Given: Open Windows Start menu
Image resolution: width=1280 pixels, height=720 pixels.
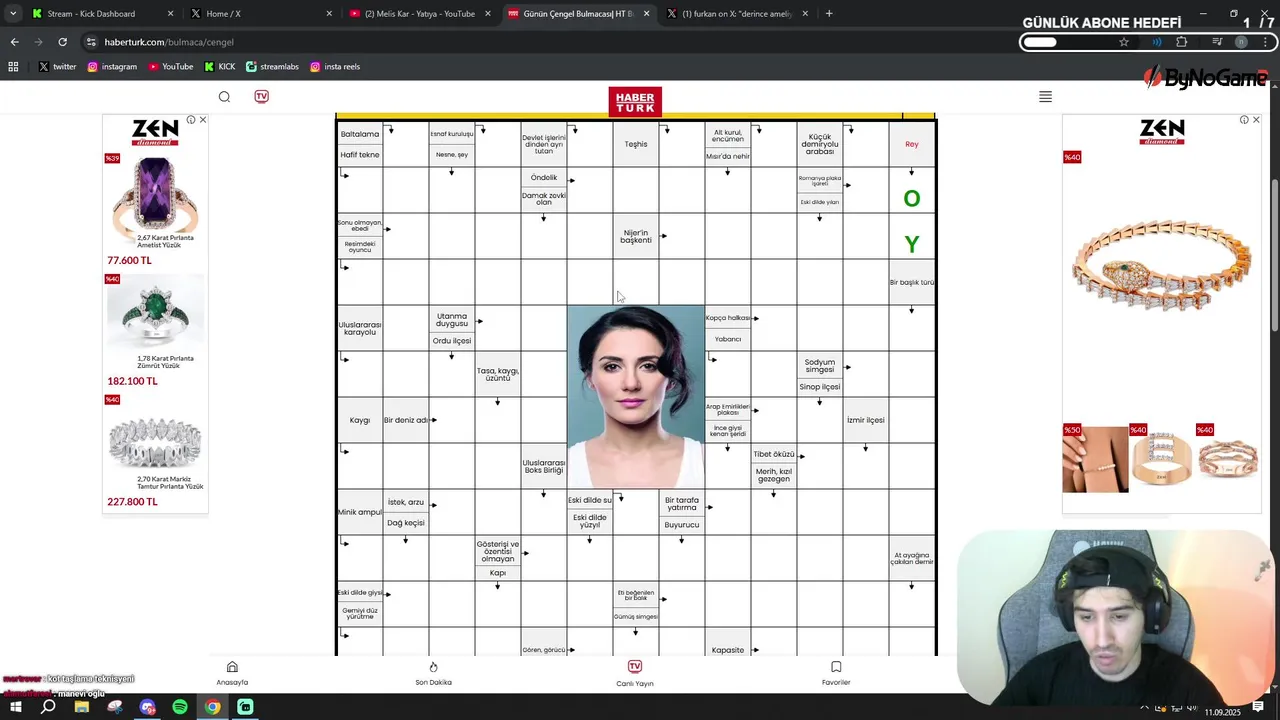Looking at the screenshot, I should (15, 707).
